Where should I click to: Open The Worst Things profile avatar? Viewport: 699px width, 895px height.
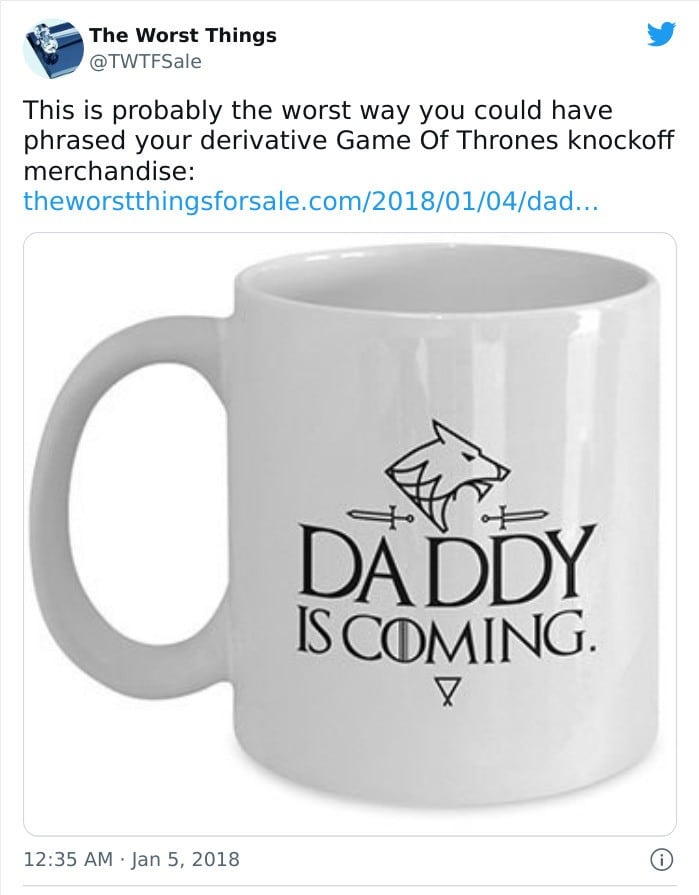point(53,49)
